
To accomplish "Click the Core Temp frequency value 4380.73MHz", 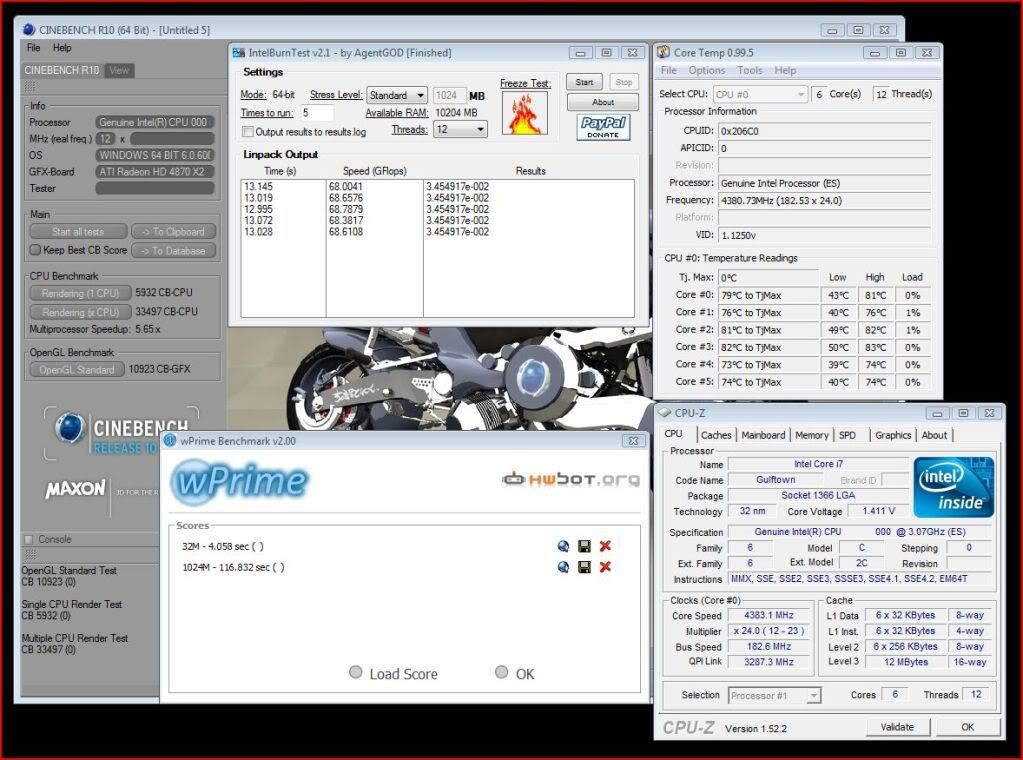I will (825, 201).
